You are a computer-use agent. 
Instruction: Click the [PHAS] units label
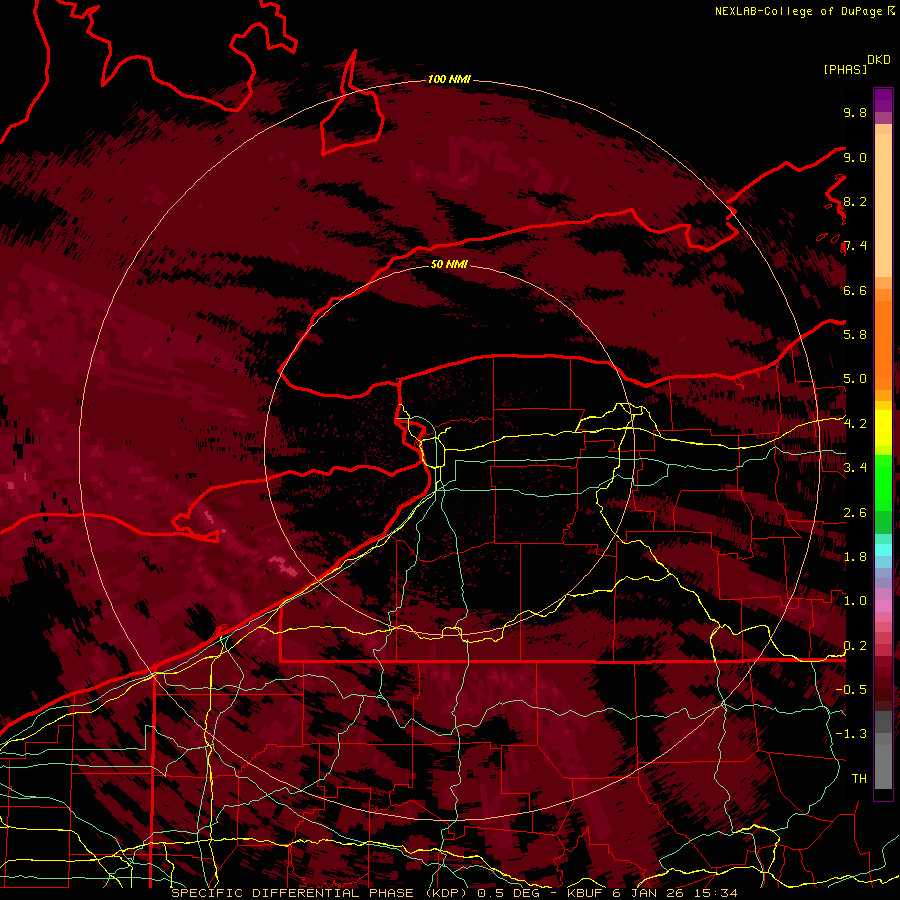pos(845,70)
